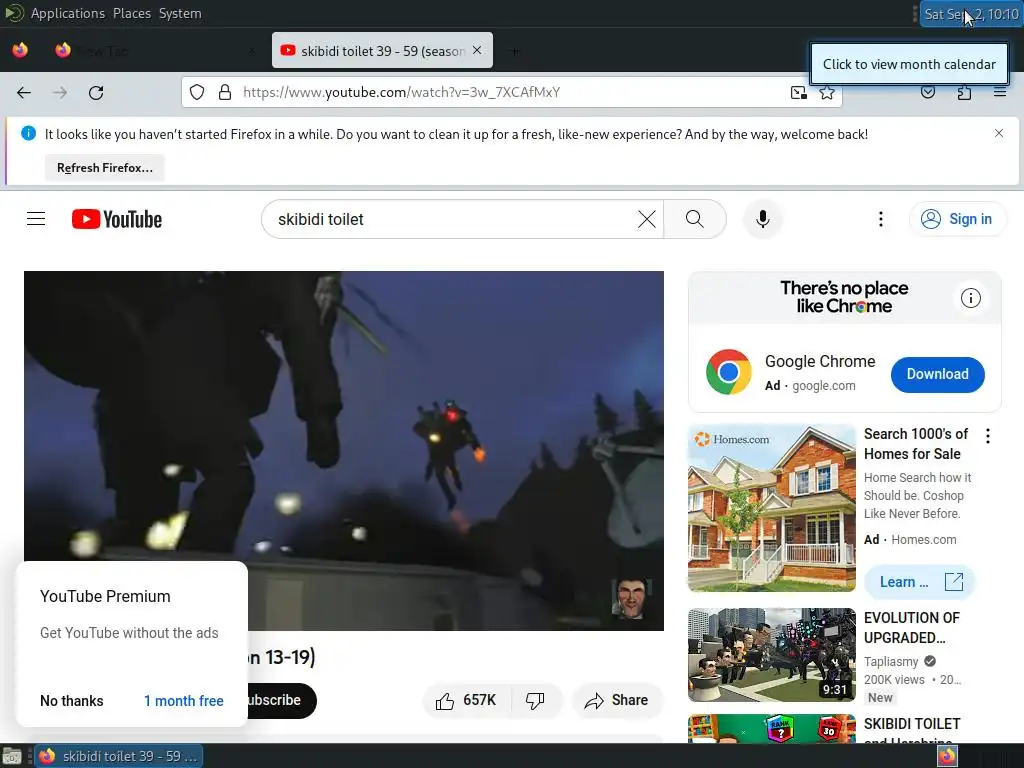This screenshot has height=768, width=1024.
Task: Open the Places menu
Action: [x=132, y=13]
